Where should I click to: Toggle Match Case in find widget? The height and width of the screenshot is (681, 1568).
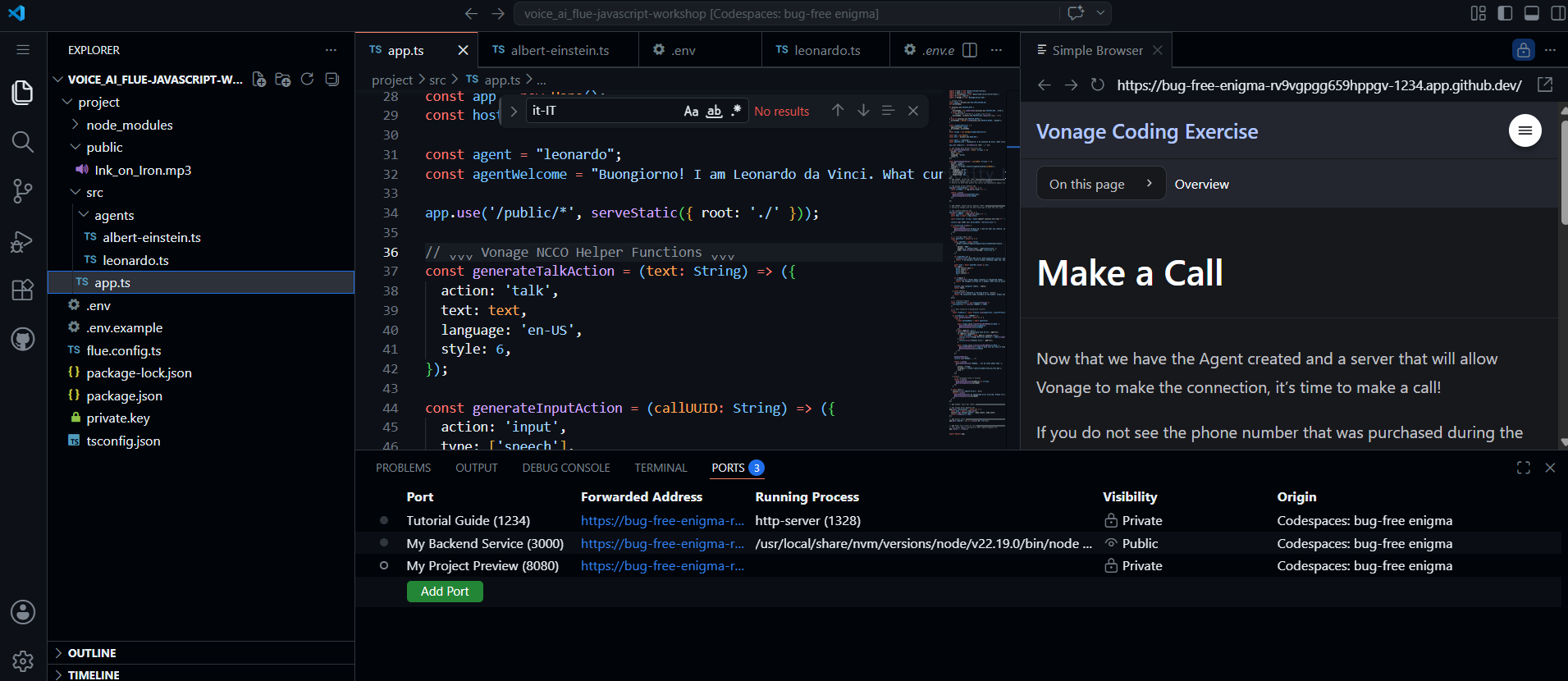point(692,111)
